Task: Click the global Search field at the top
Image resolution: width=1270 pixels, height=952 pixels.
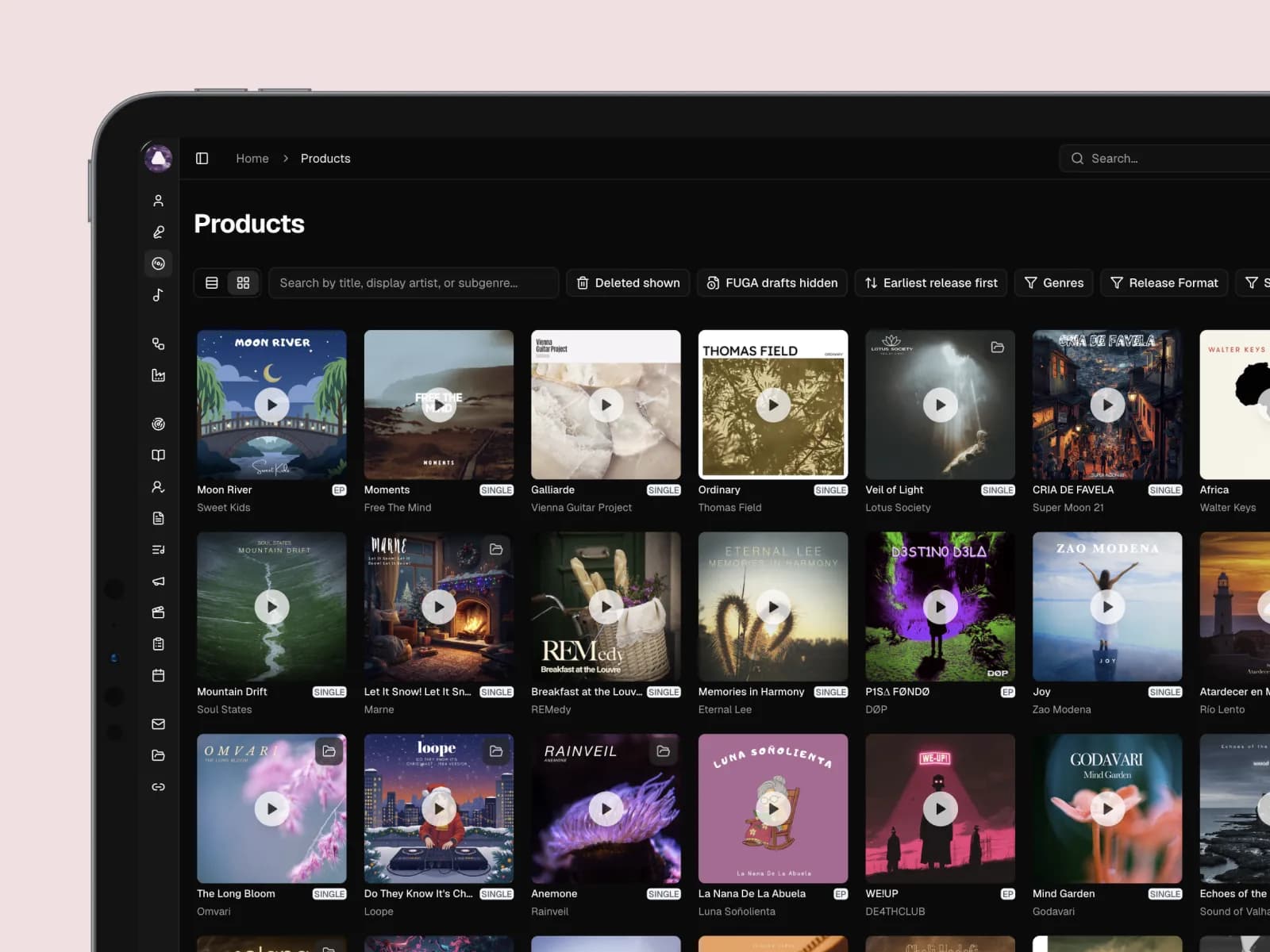Action: click(x=1165, y=159)
